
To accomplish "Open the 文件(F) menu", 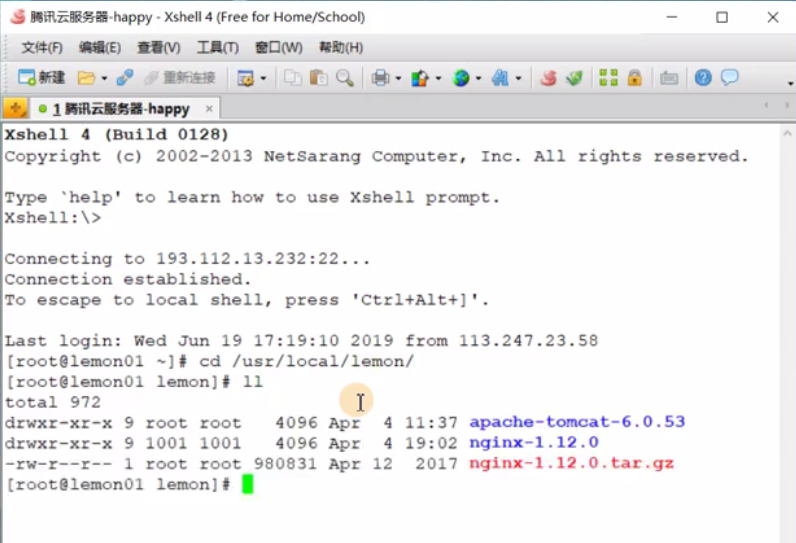I will 42,47.
